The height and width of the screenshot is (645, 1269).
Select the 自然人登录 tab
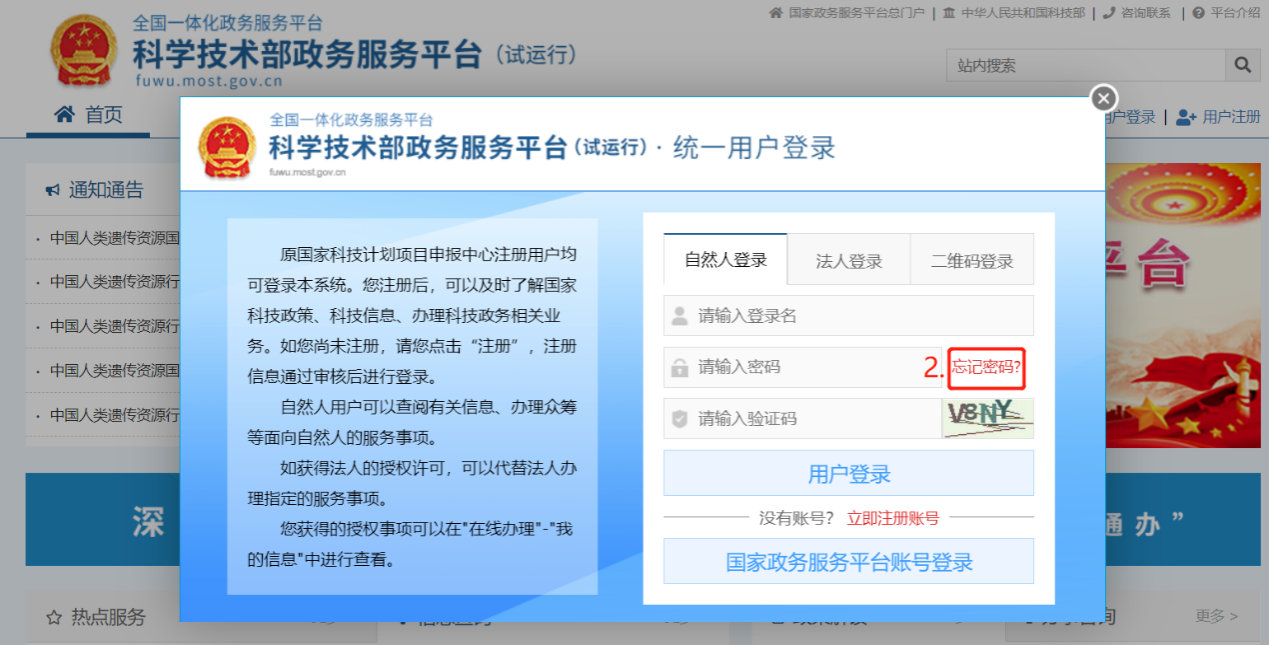click(725, 260)
